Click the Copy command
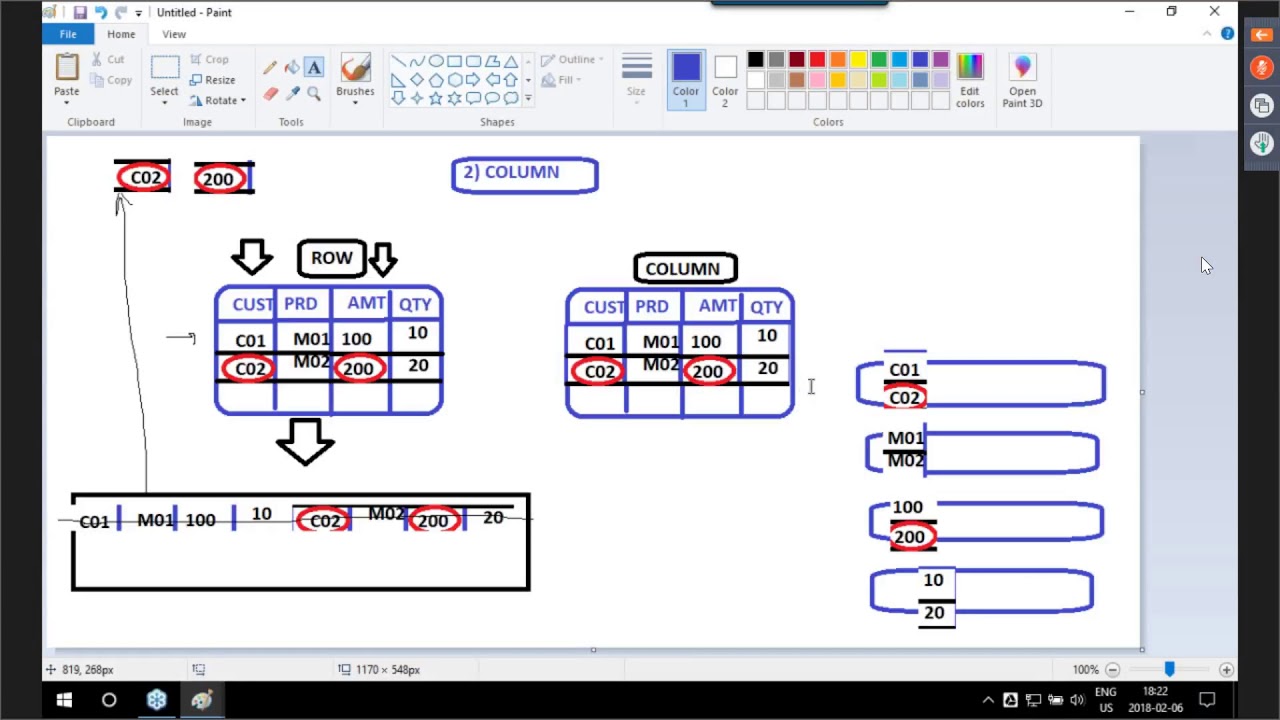 point(110,80)
